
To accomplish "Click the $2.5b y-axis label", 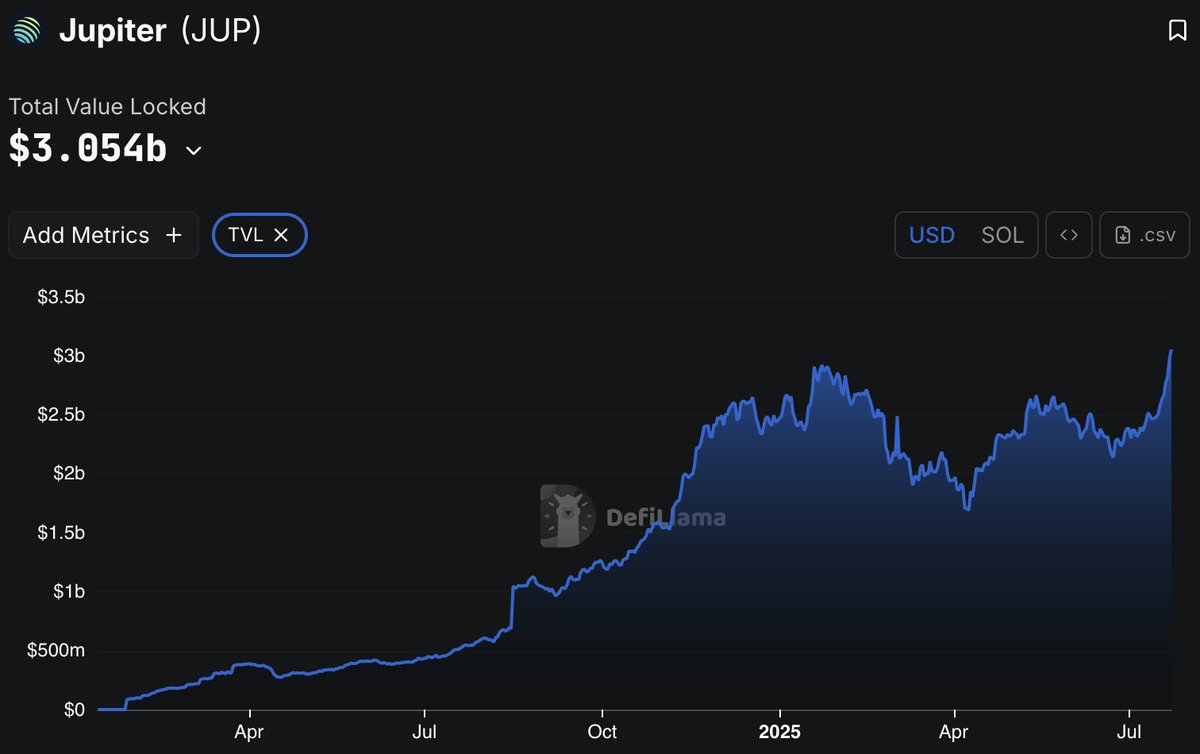I will 61,415.
